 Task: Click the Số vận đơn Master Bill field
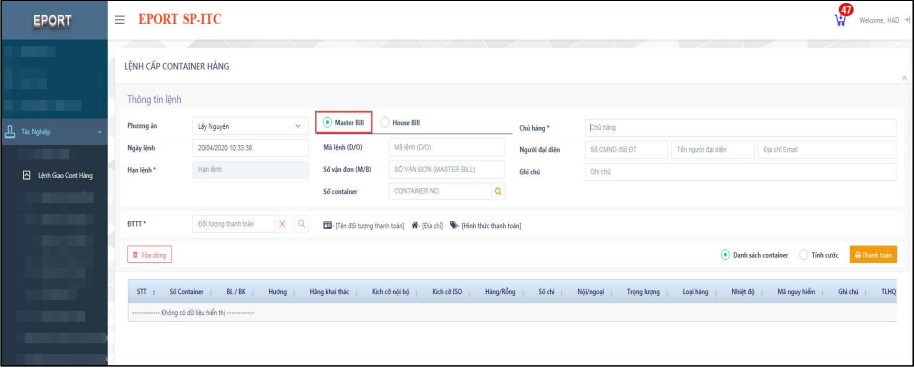pos(446,169)
